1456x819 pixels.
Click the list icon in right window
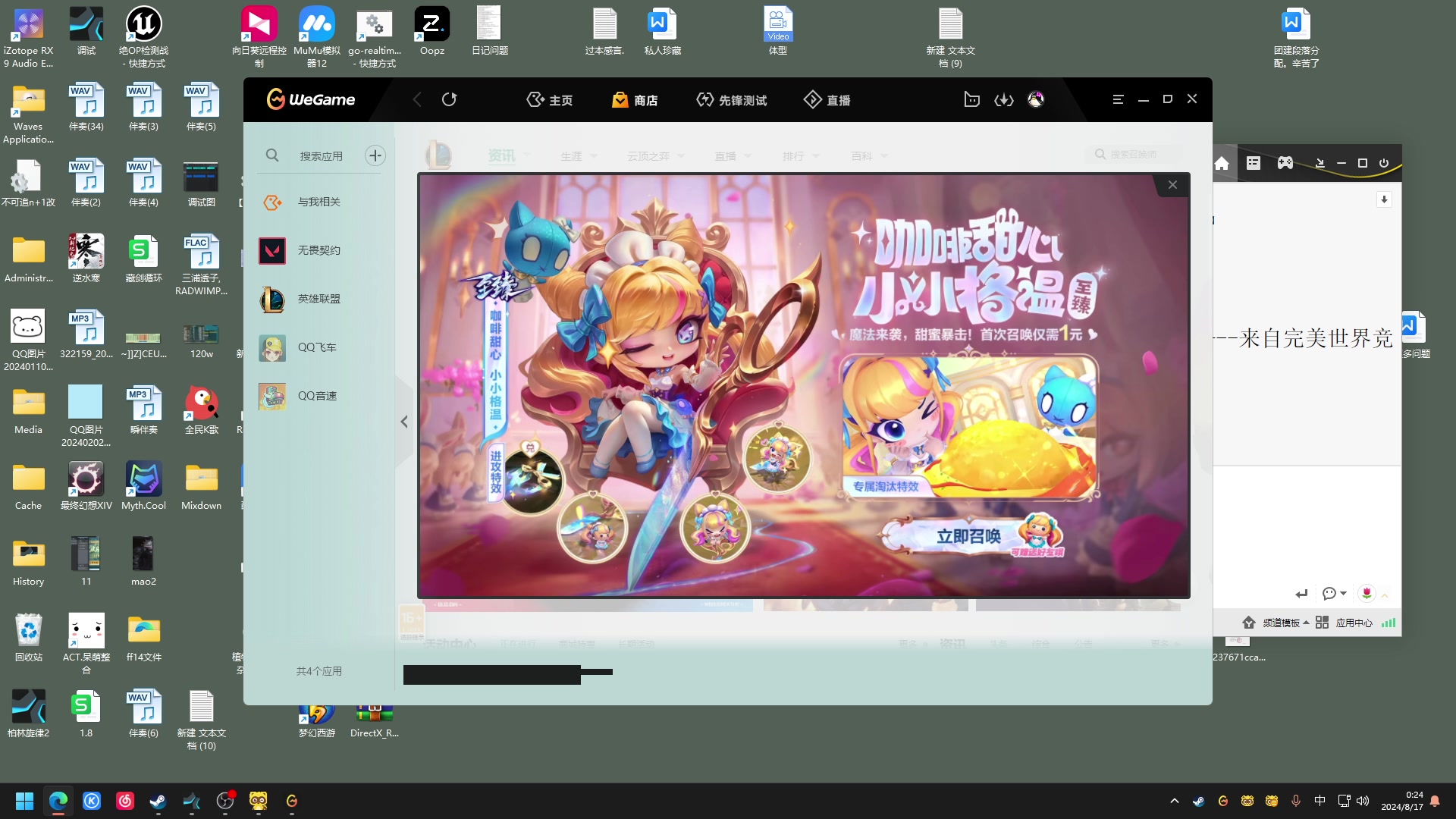(x=1254, y=163)
